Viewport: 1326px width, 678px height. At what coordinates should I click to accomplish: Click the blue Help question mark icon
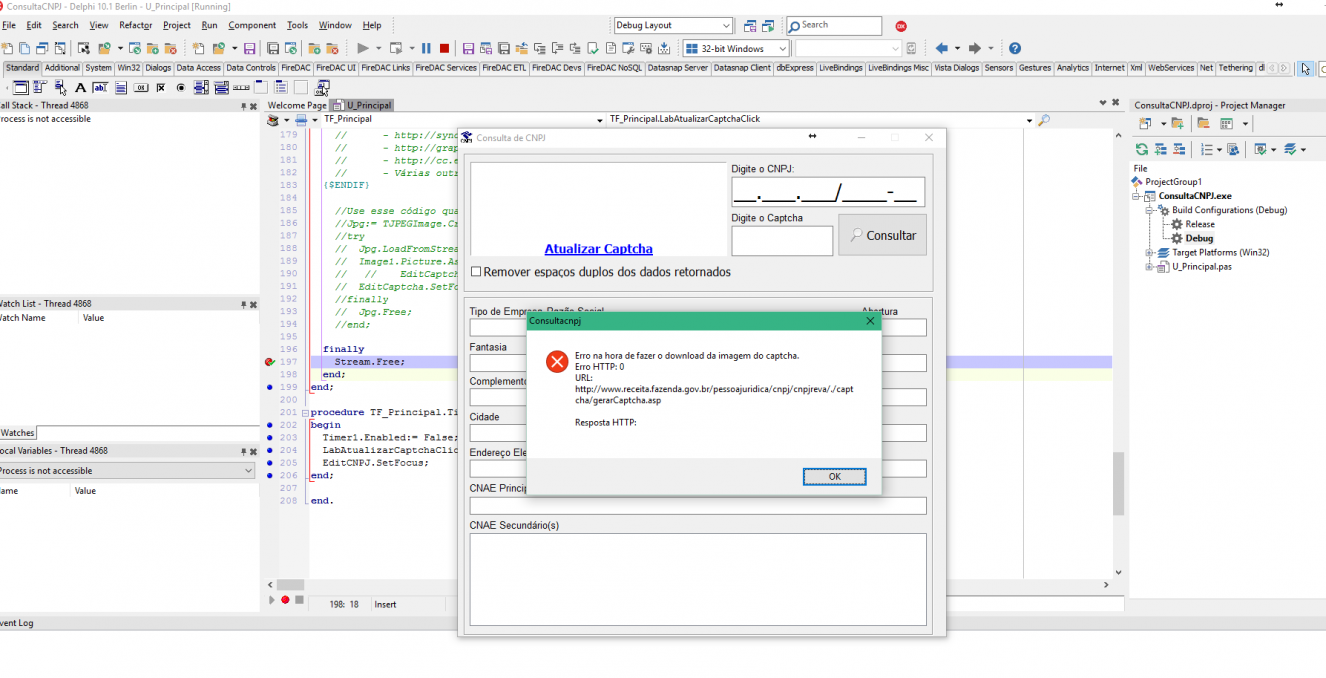tap(1015, 48)
